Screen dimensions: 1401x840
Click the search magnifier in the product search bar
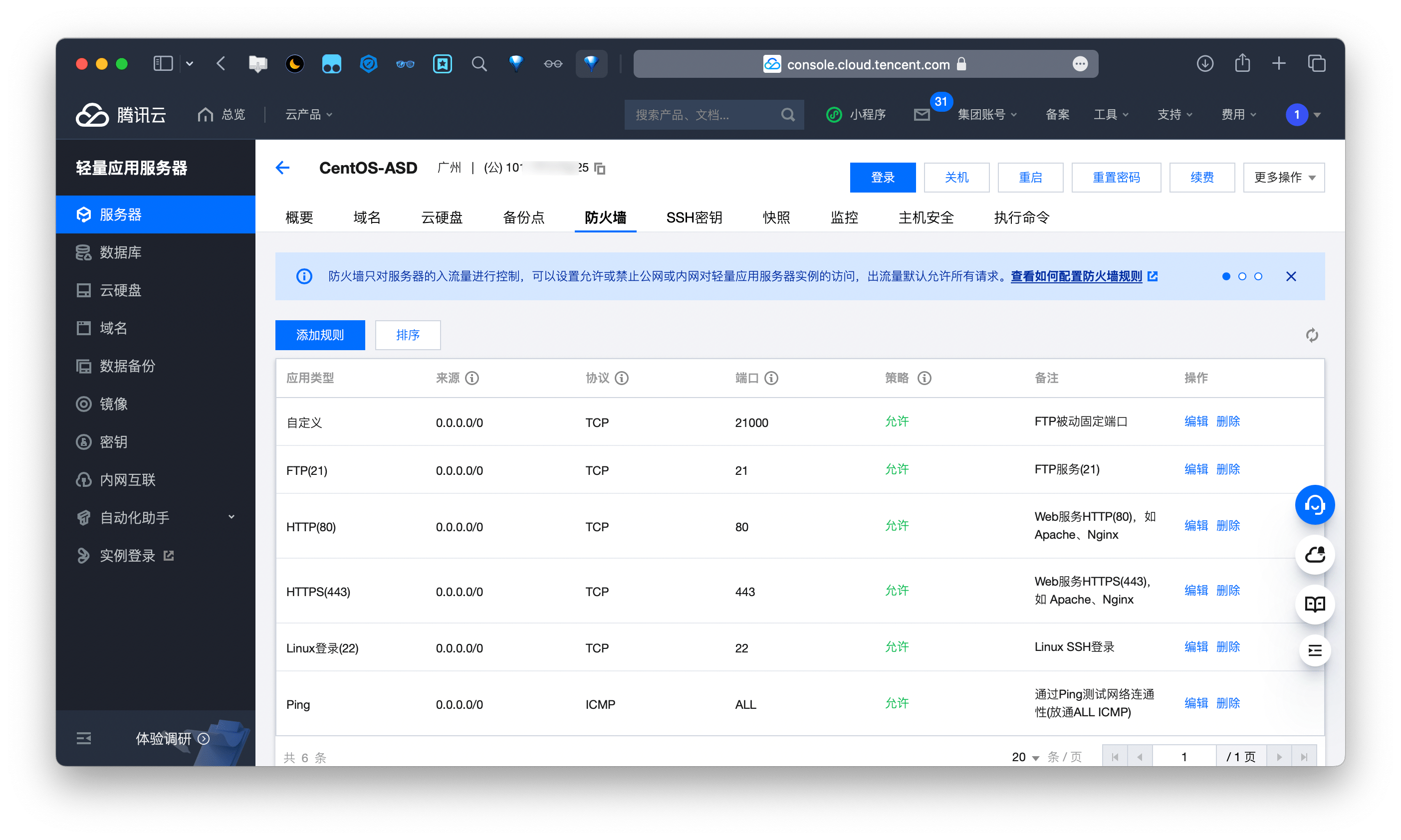coord(788,114)
